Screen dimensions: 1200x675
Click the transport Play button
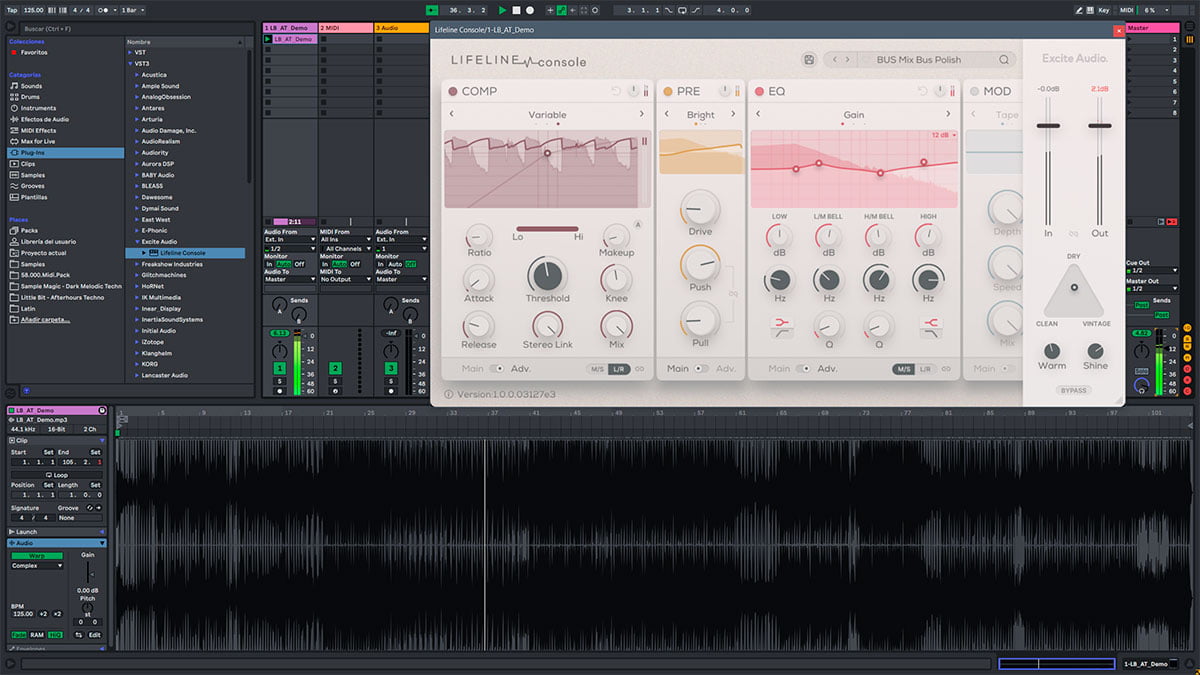[503, 10]
